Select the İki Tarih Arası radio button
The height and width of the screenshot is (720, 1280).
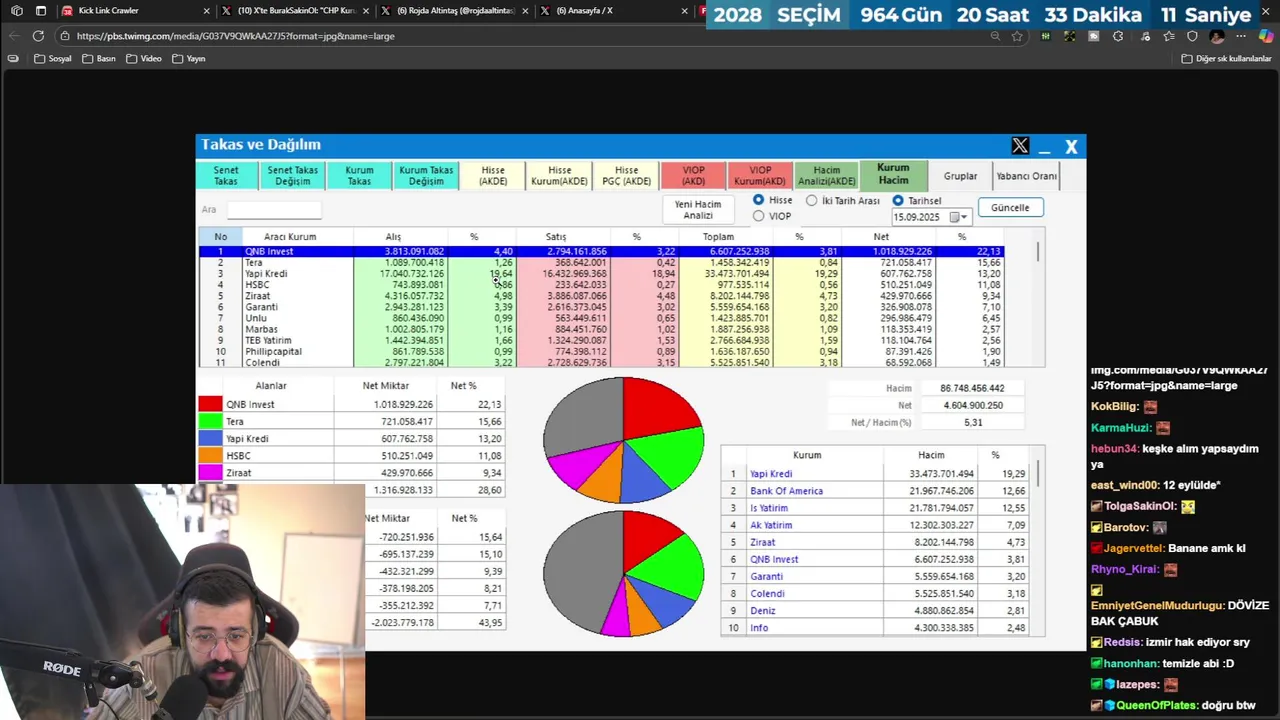812,200
